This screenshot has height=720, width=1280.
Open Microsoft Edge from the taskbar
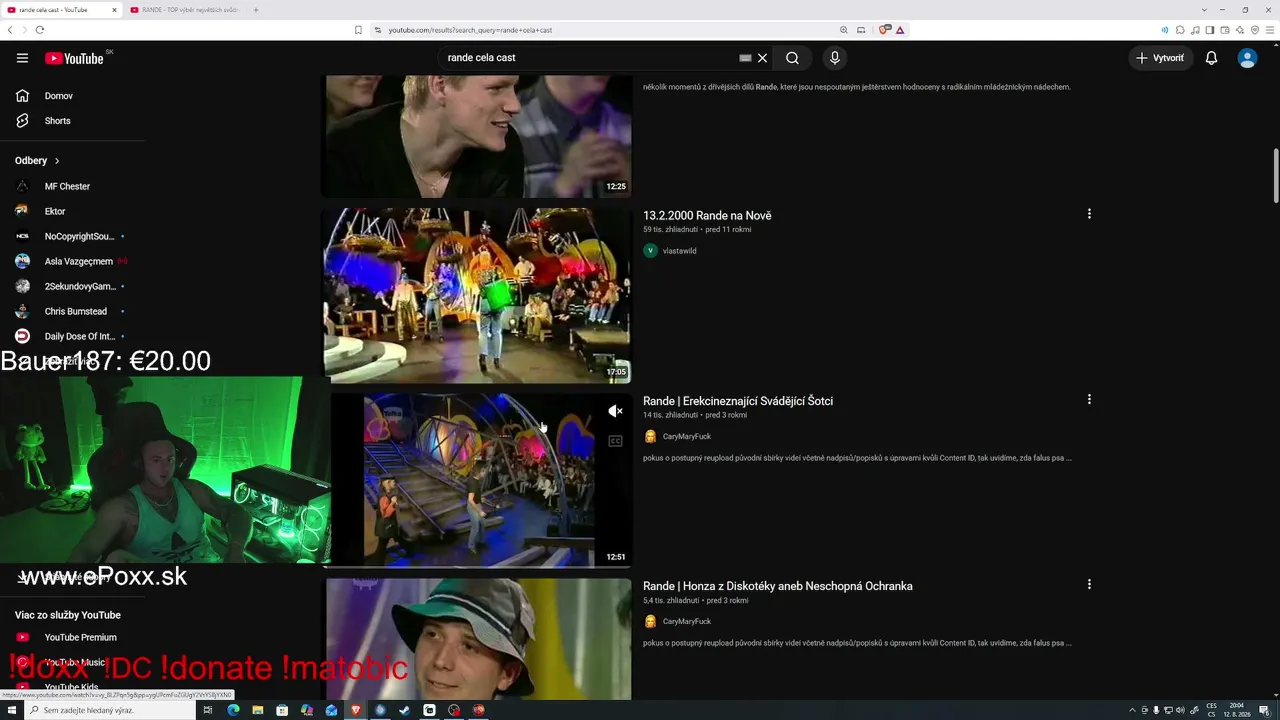tap(233, 710)
